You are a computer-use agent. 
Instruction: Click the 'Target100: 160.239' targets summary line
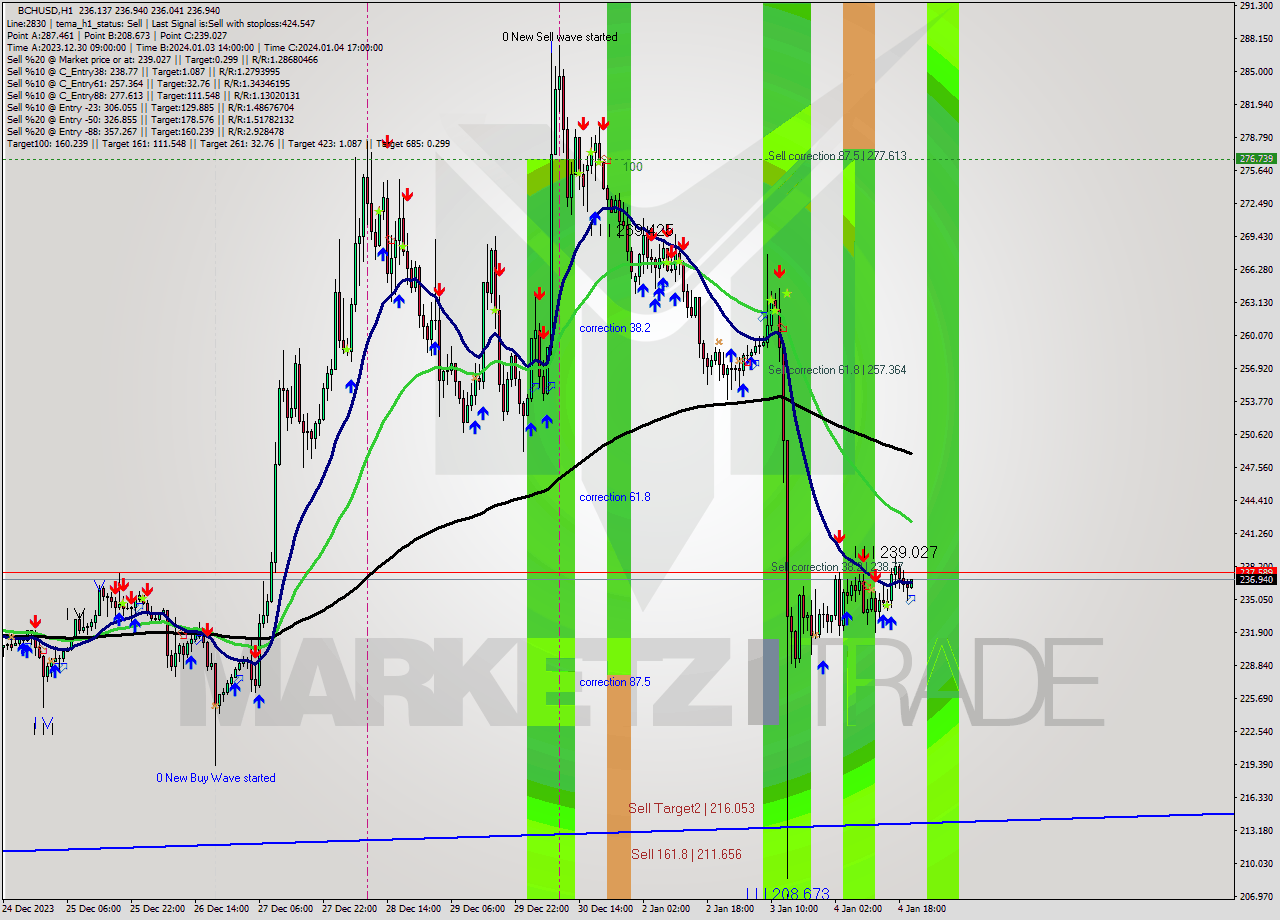pyautogui.click(x=228, y=143)
